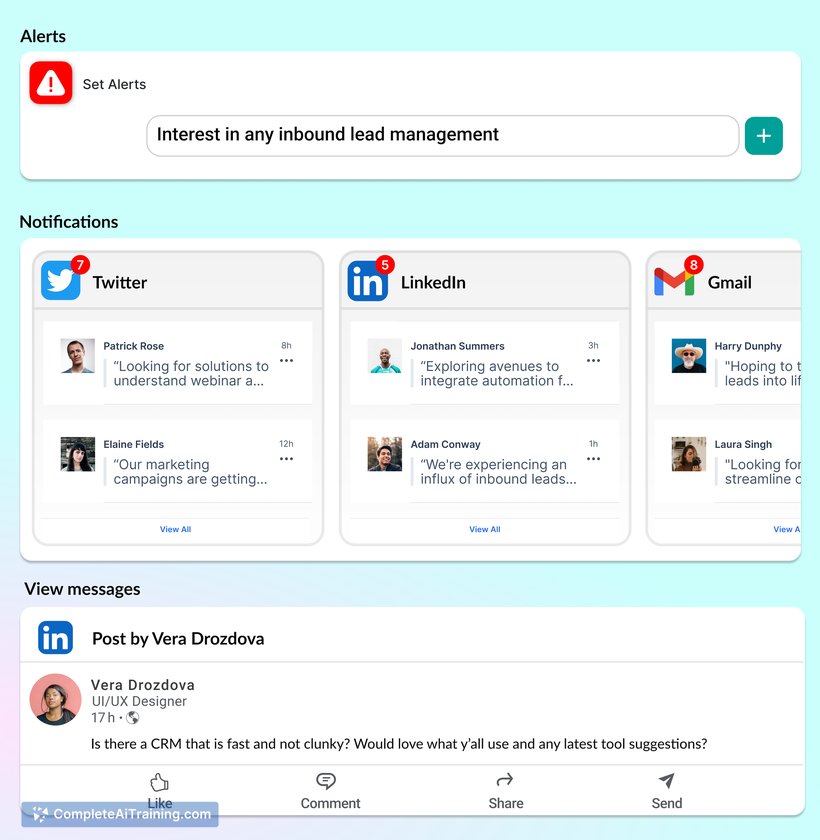
Task: Focus the alert input with inbound lead text
Action: coord(442,136)
